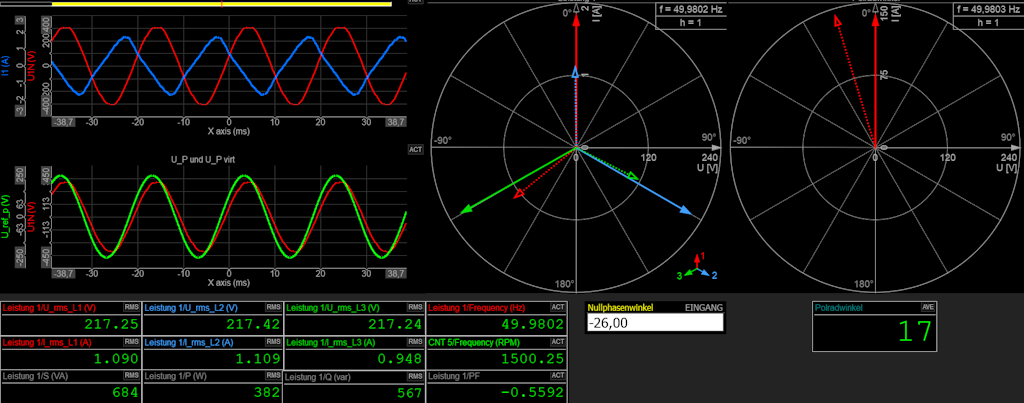Click the Nullphasenwinkel input field showing -26,00
The image size is (1024, 403).
(655, 323)
